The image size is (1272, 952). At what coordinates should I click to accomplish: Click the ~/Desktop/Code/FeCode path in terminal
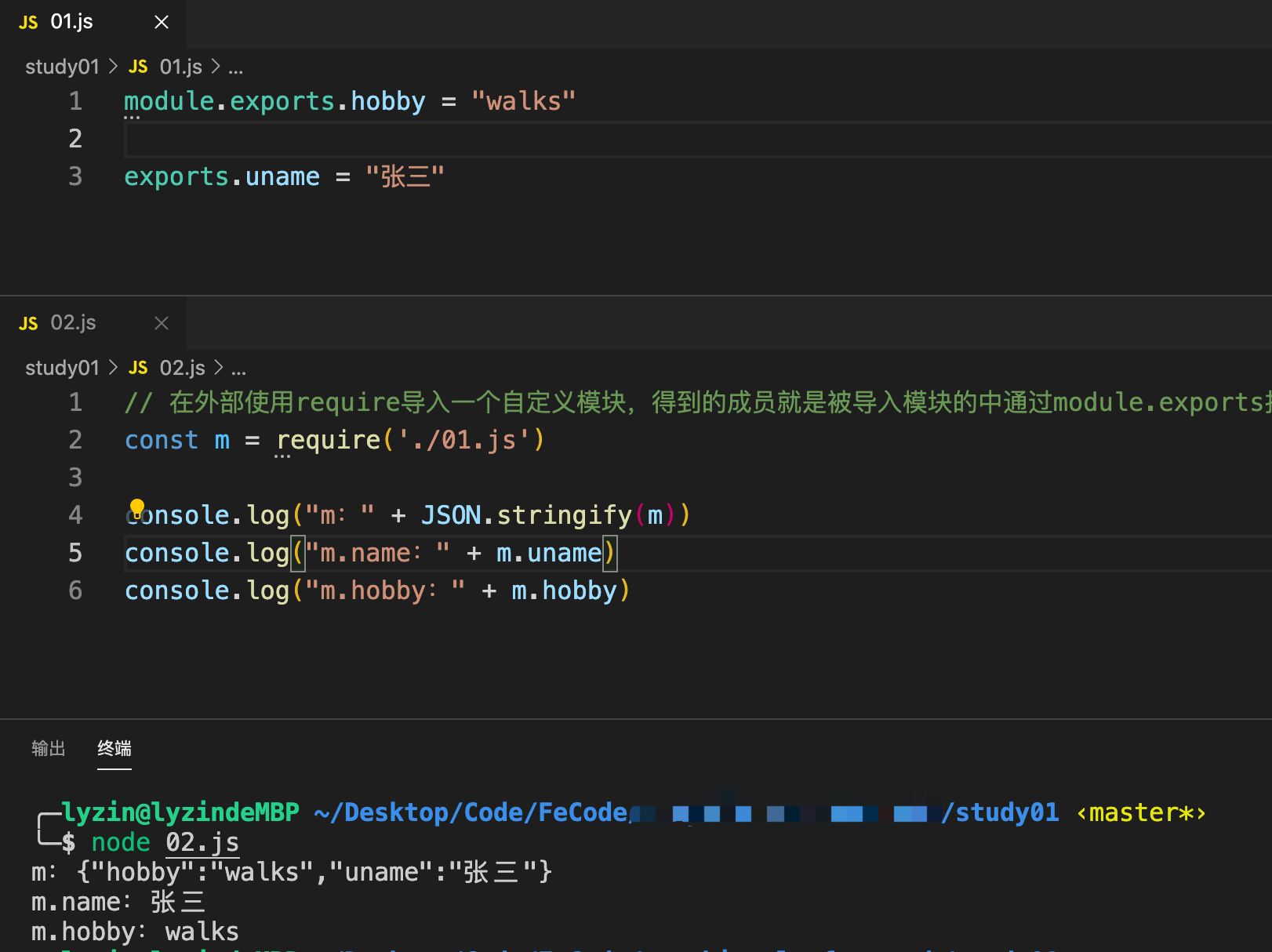[x=471, y=812]
